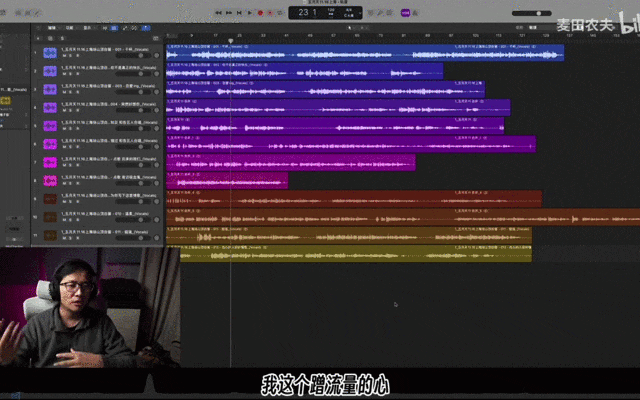Open the LCD display mode dropdown arrow
This screenshot has height=400, width=640.
(360, 13)
